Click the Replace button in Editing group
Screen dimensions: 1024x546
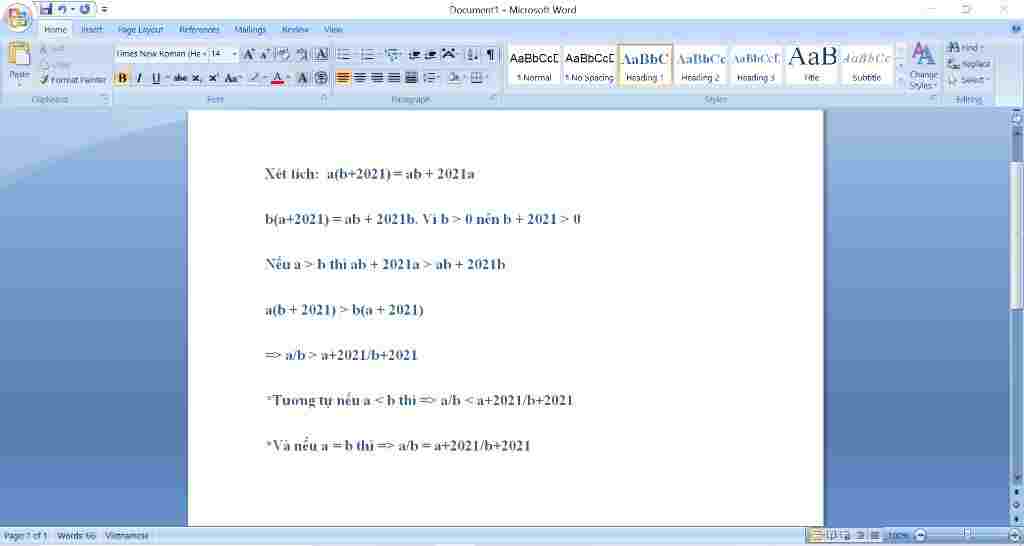(x=969, y=64)
